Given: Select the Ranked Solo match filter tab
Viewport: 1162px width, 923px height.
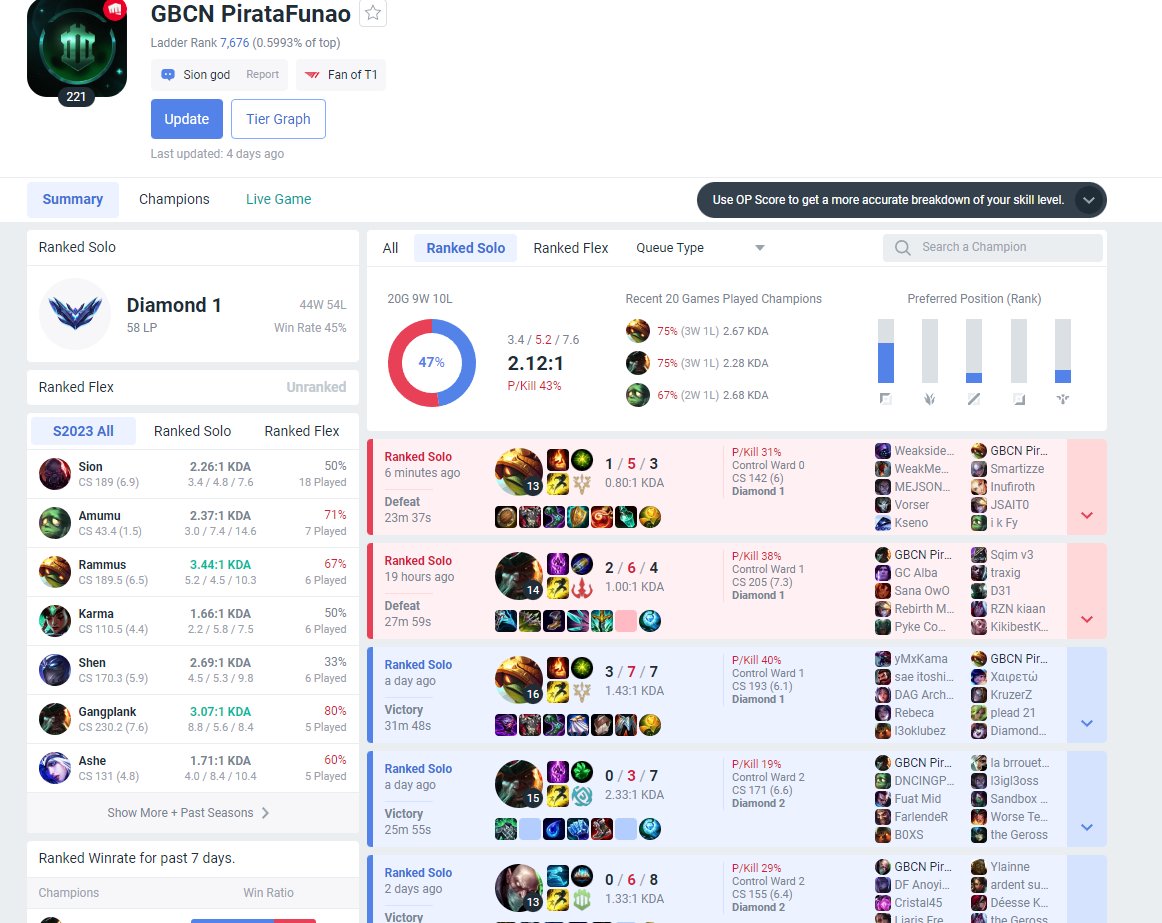Looking at the screenshot, I should pyautogui.click(x=465, y=248).
